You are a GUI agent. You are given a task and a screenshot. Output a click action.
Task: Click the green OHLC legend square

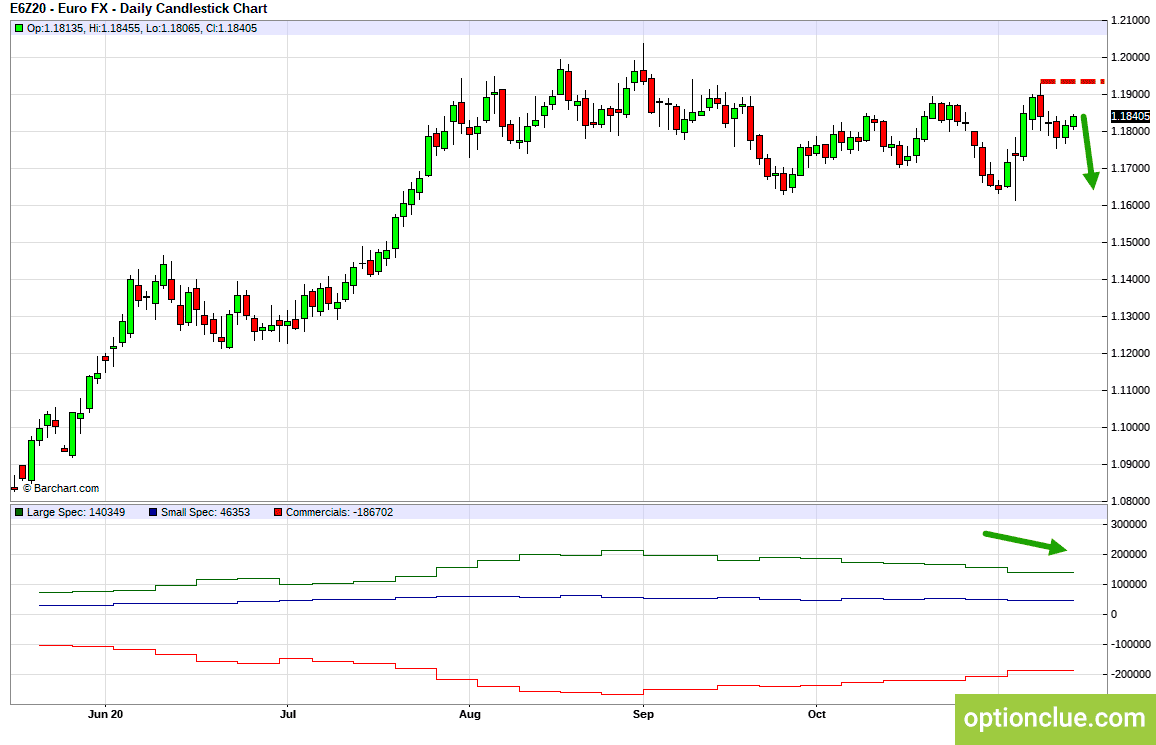click(x=19, y=29)
